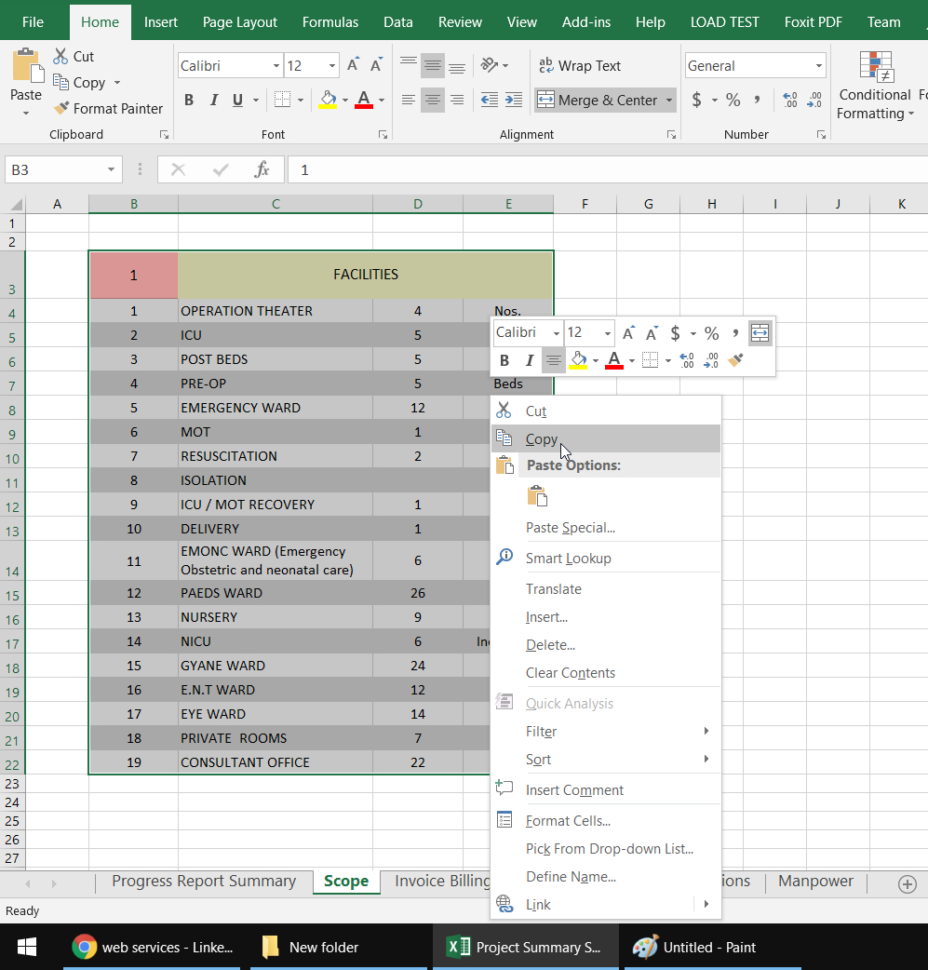Click the Format Painter brush in ribbon
Image resolution: width=928 pixels, height=970 pixels.
pyautogui.click(x=61, y=108)
